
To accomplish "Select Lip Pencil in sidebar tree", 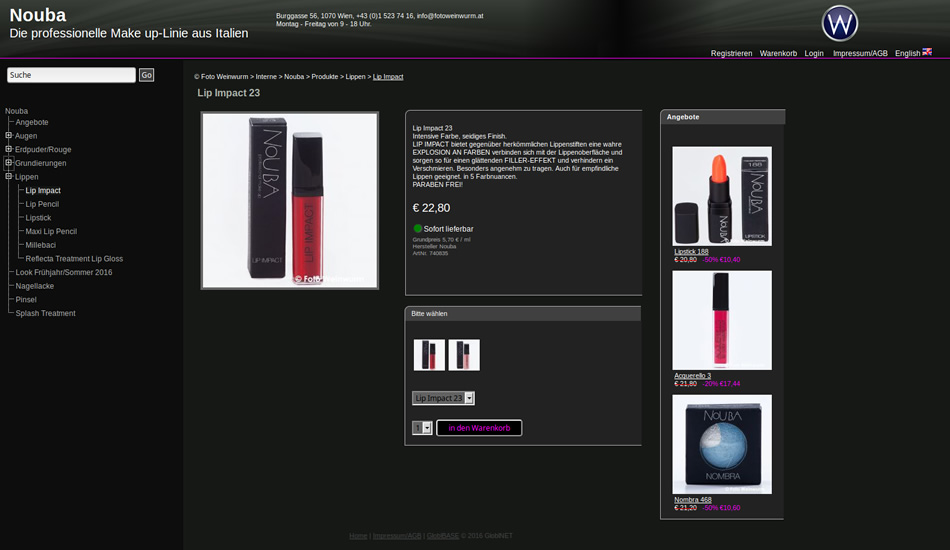I will coord(42,204).
